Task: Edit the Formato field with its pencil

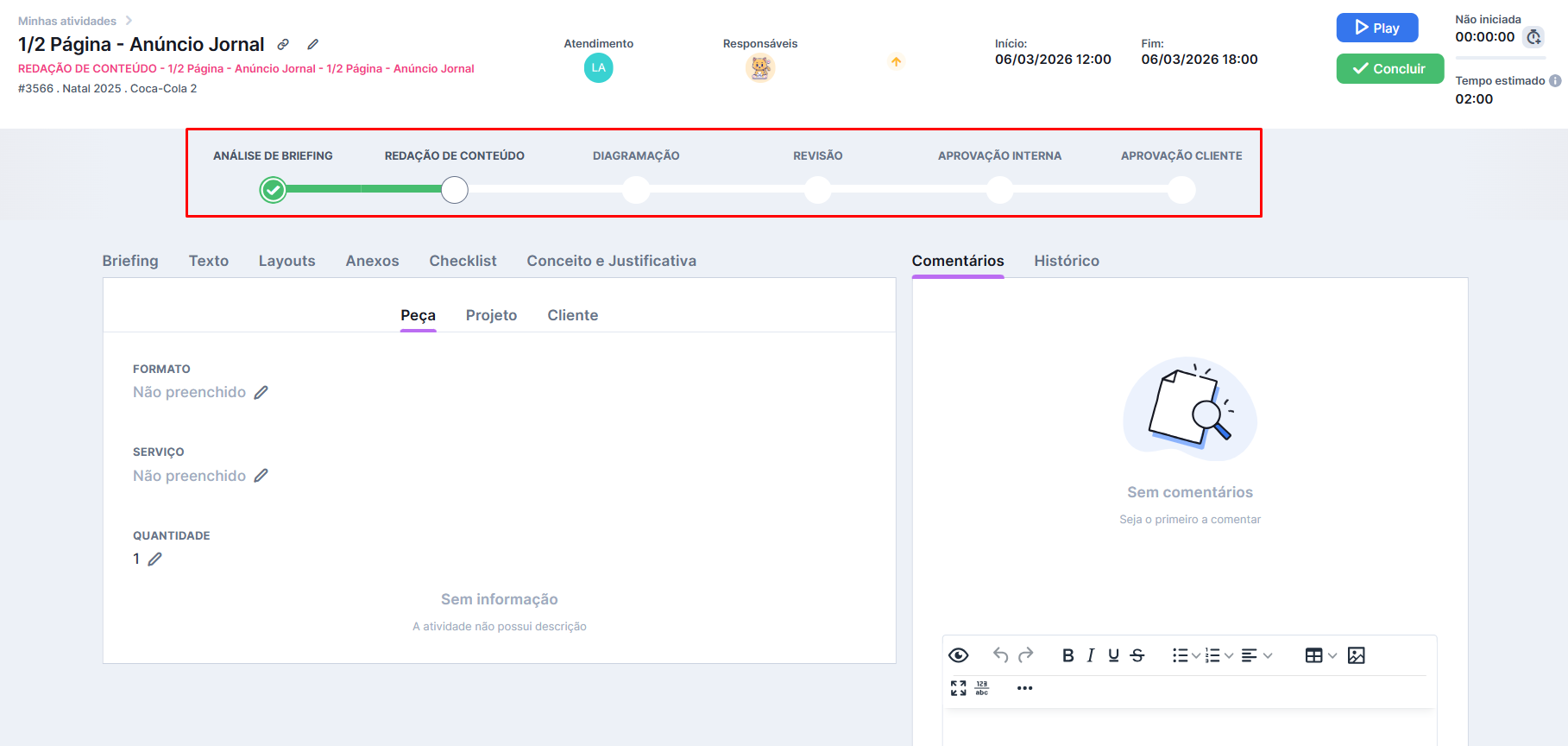Action: tap(261, 393)
